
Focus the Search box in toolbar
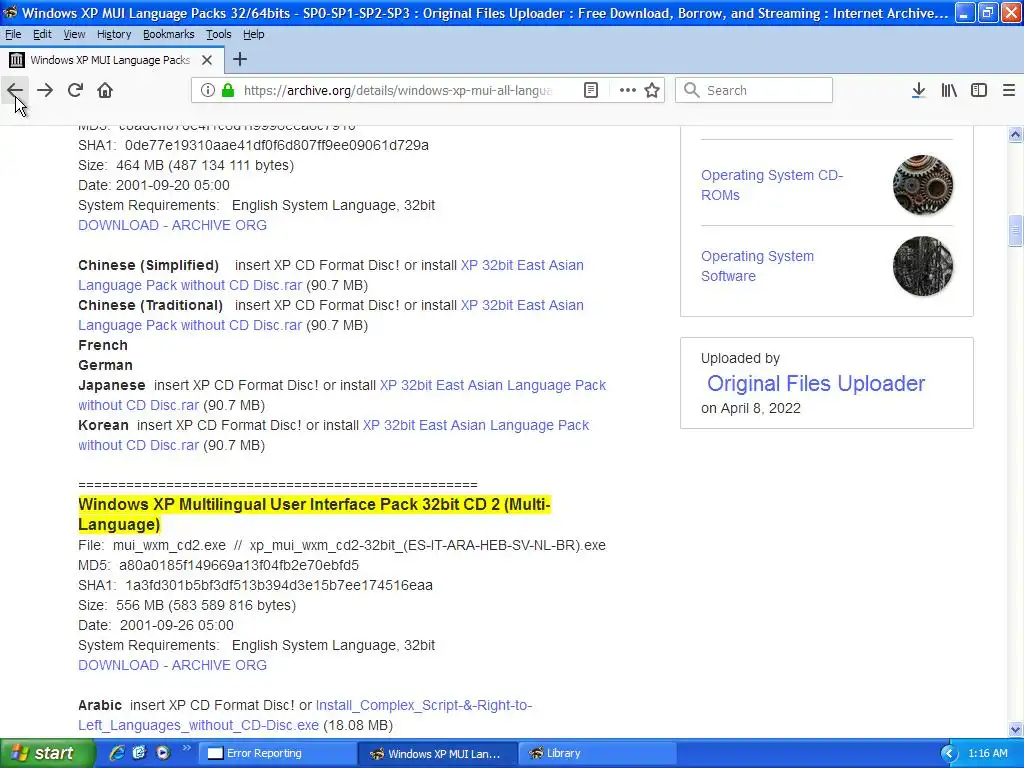coord(754,90)
